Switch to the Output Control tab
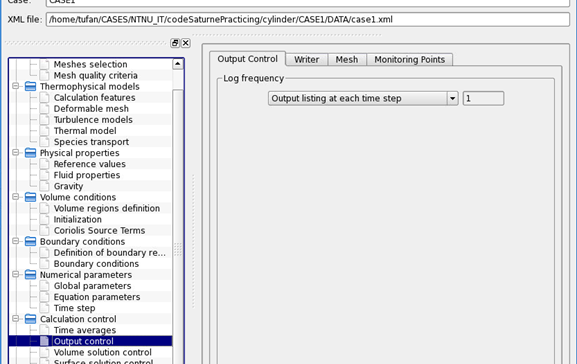577x364 pixels. [247, 59]
